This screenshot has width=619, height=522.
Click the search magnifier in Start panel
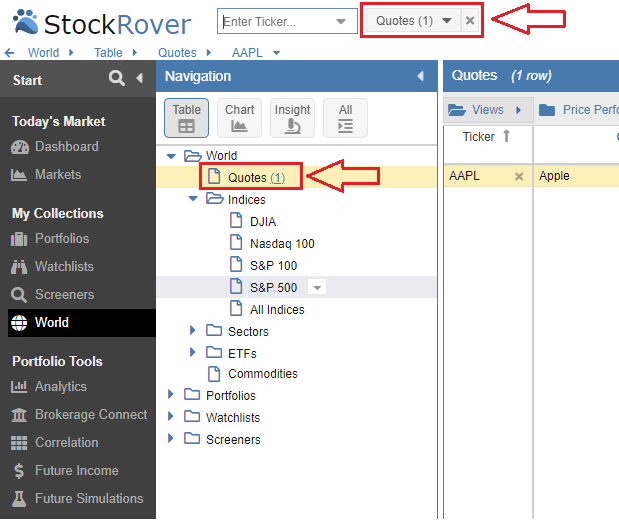(x=117, y=79)
